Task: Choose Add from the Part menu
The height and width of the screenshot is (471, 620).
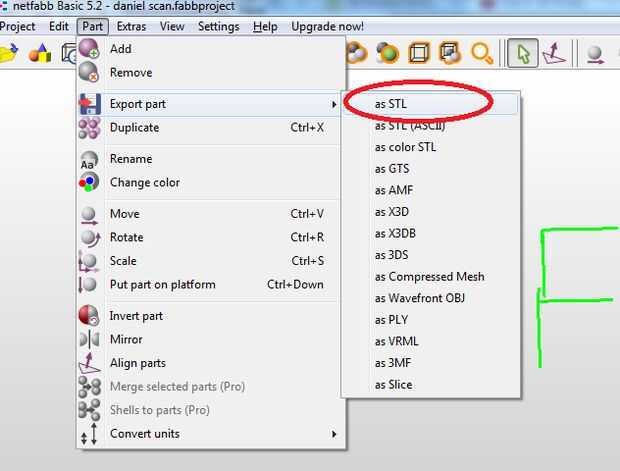Action: point(211,49)
